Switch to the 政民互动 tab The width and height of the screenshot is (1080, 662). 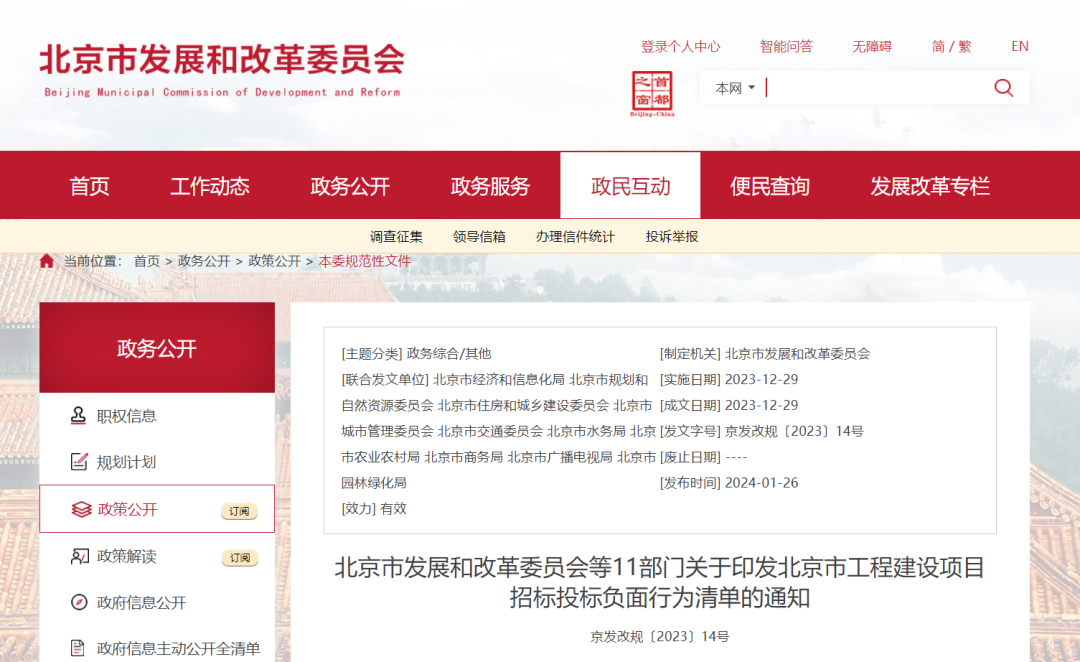(x=630, y=185)
